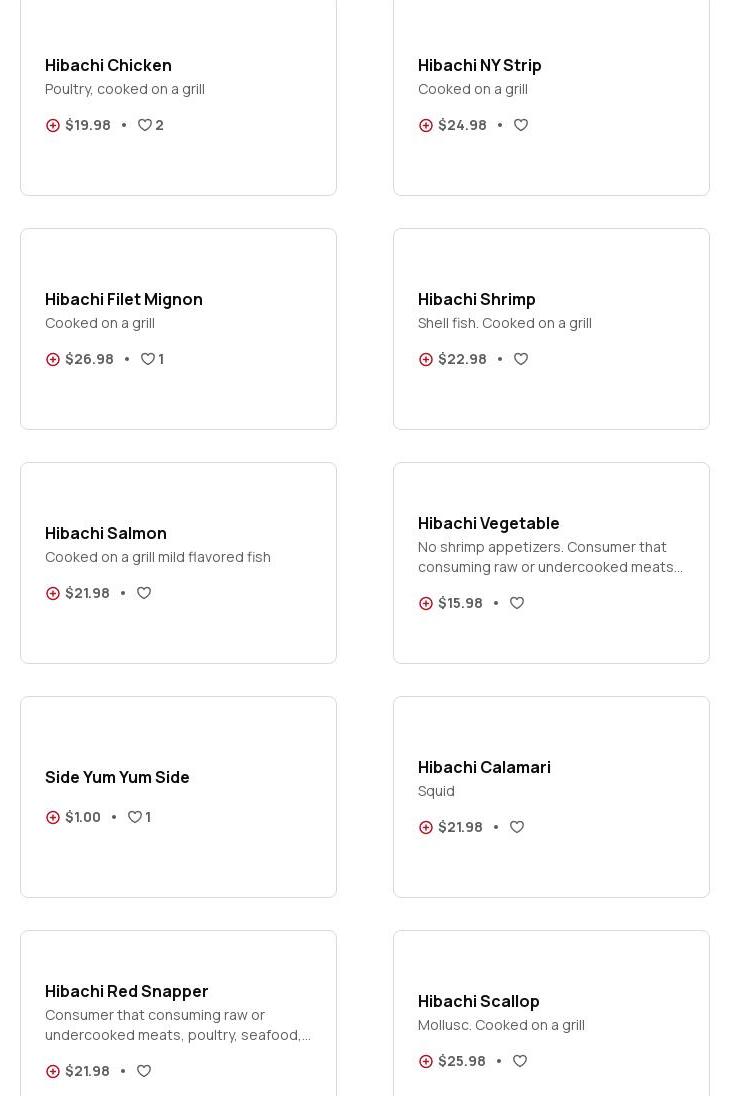Screen dimensions: 750x1096
Task: Add Hibachi NY Strip using plus icon
Action: (426, 125)
